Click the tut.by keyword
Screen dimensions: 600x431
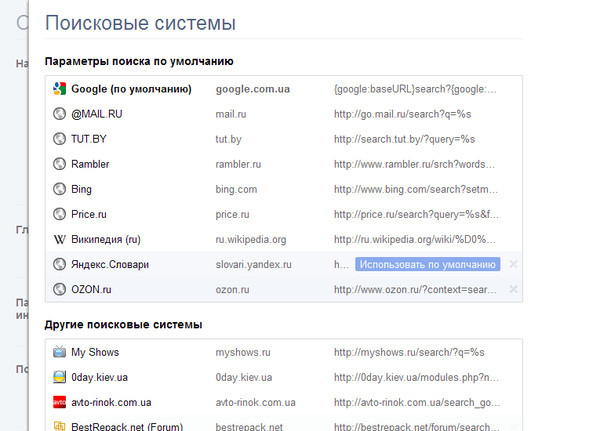(228, 139)
